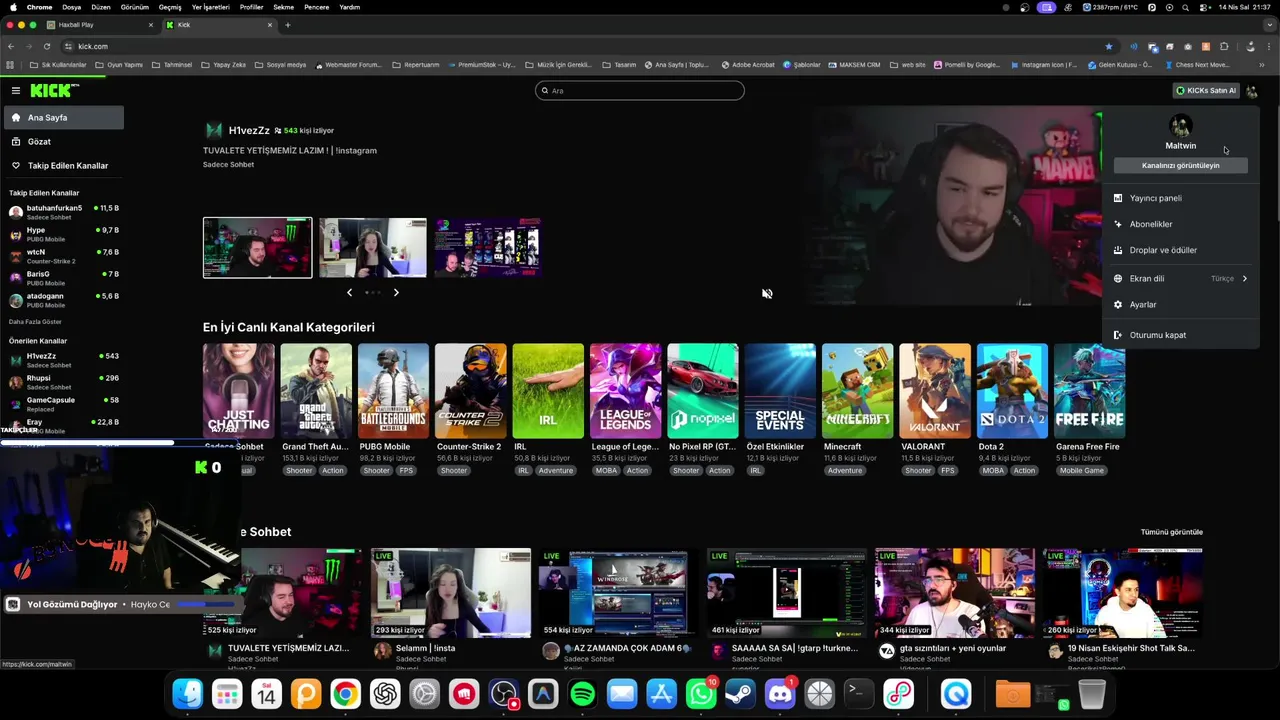
Task: Click the search field Ara
Action: (640, 91)
